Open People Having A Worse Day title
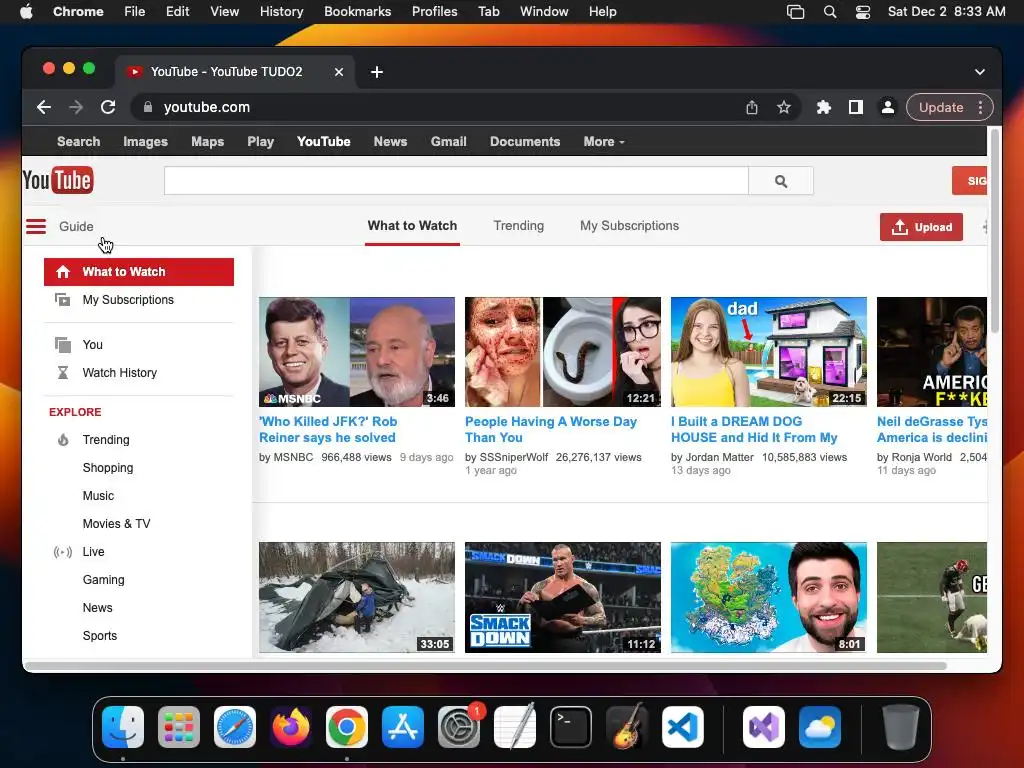Screen dimensions: 1024x768 [551, 430]
